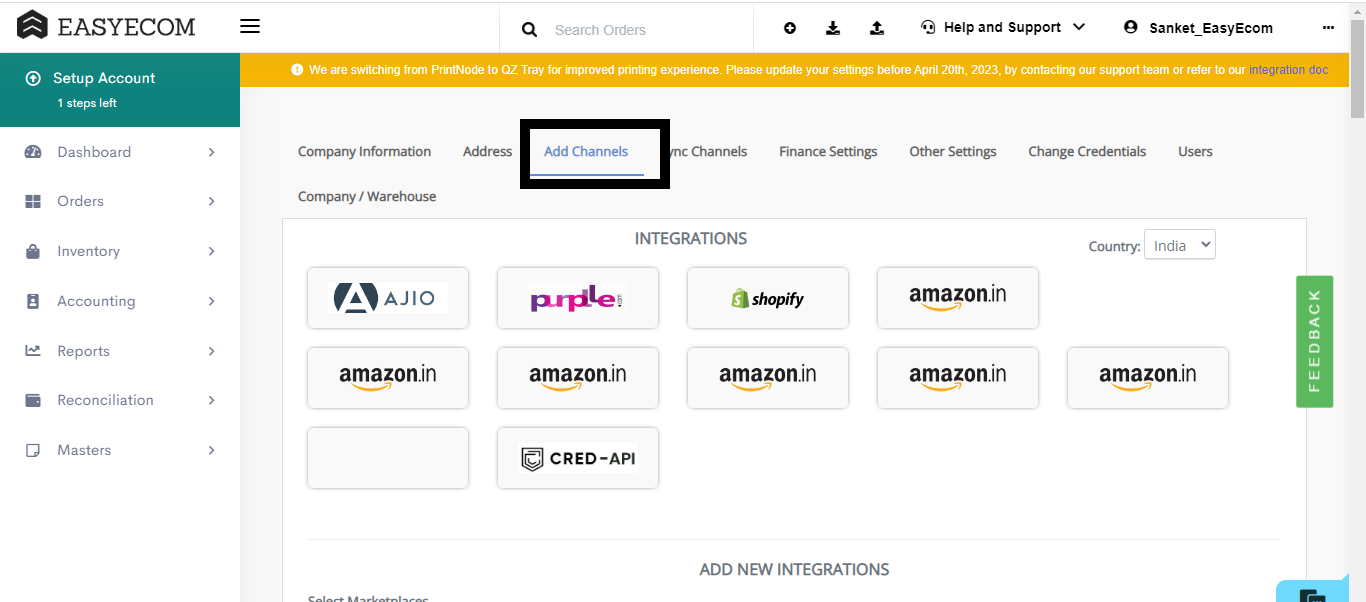The height and width of the screenshot is (602, 1366).
Task: Open the integration doc link
Action: pyautogui.click(x=1288, y=70)
